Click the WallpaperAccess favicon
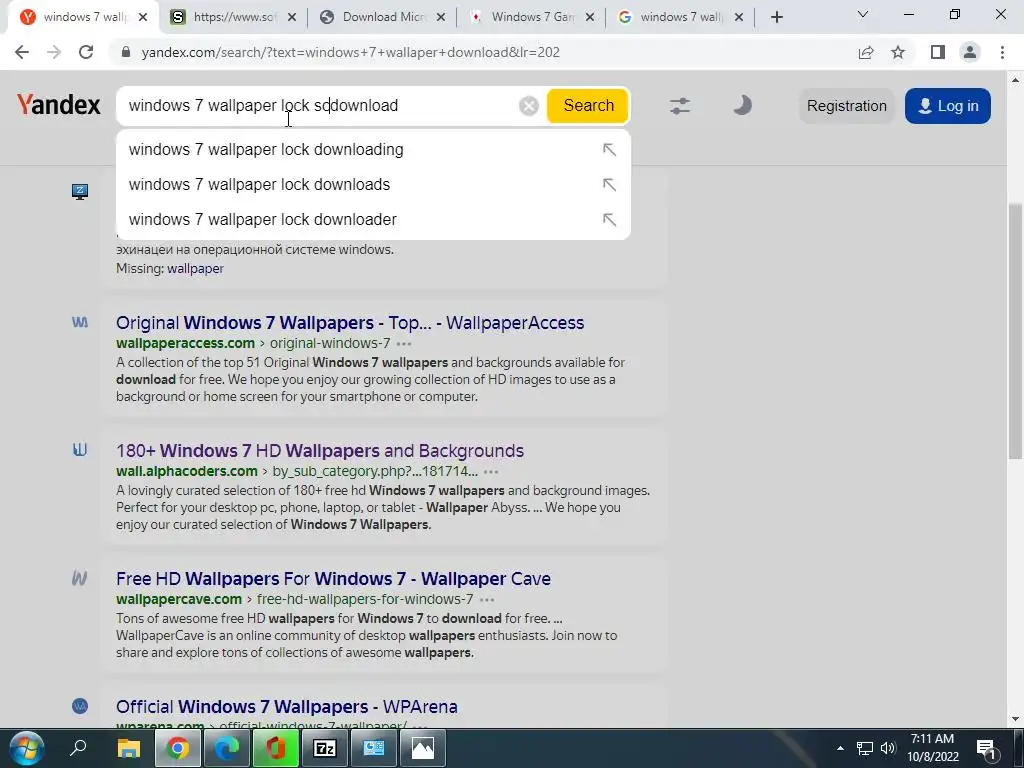The width and height of the screenshot is (1024, 768). [x=80, y=322]
